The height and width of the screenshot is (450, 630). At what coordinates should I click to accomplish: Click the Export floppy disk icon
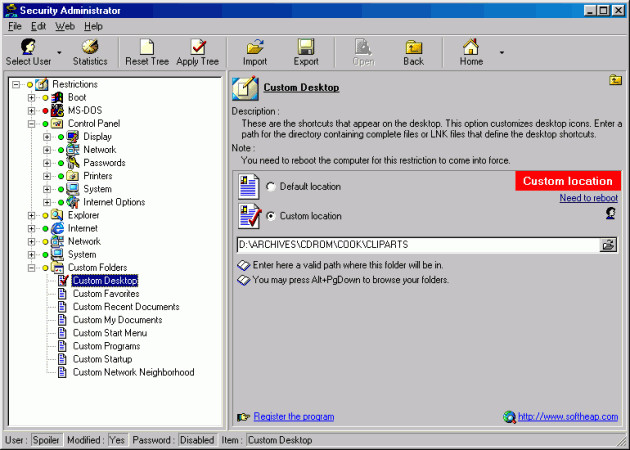tap(306, 47)
